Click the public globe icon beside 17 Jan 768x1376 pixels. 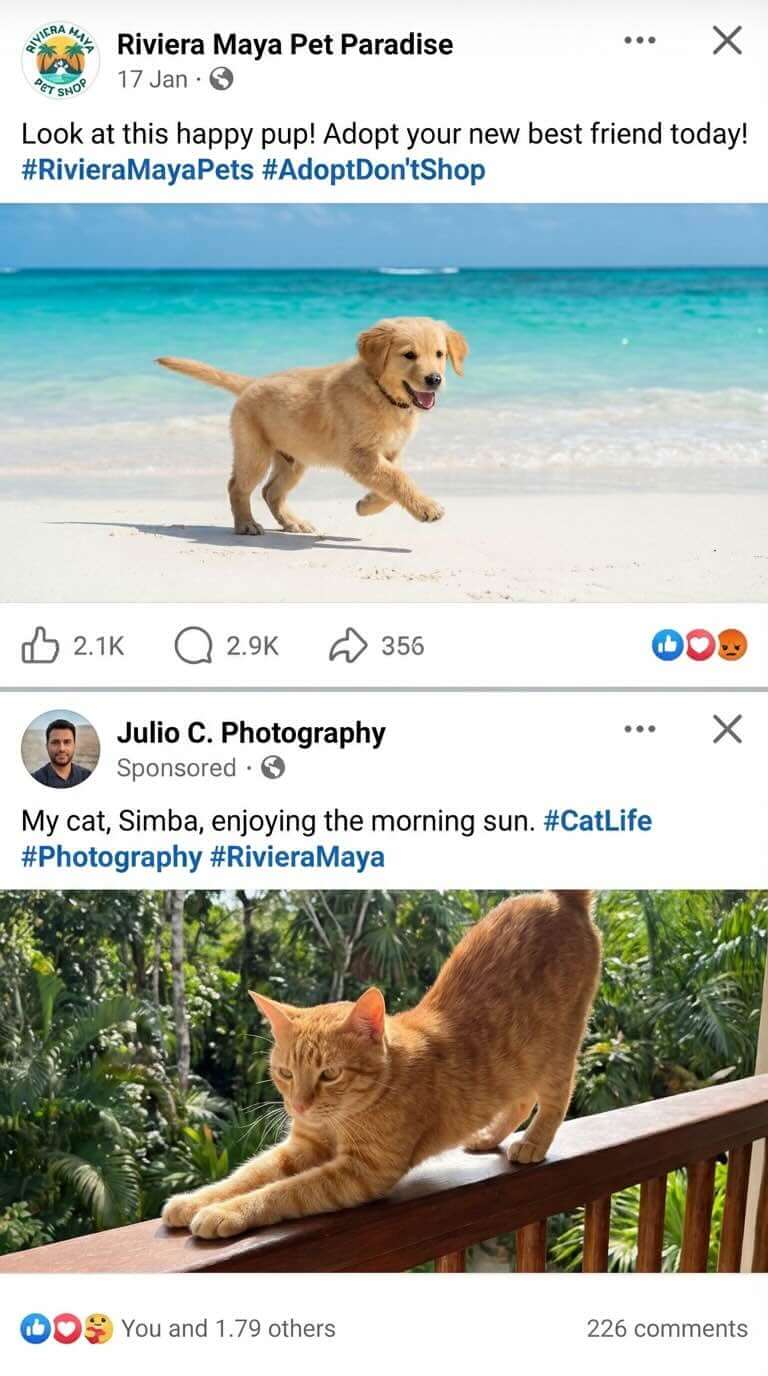click(222, 80)
